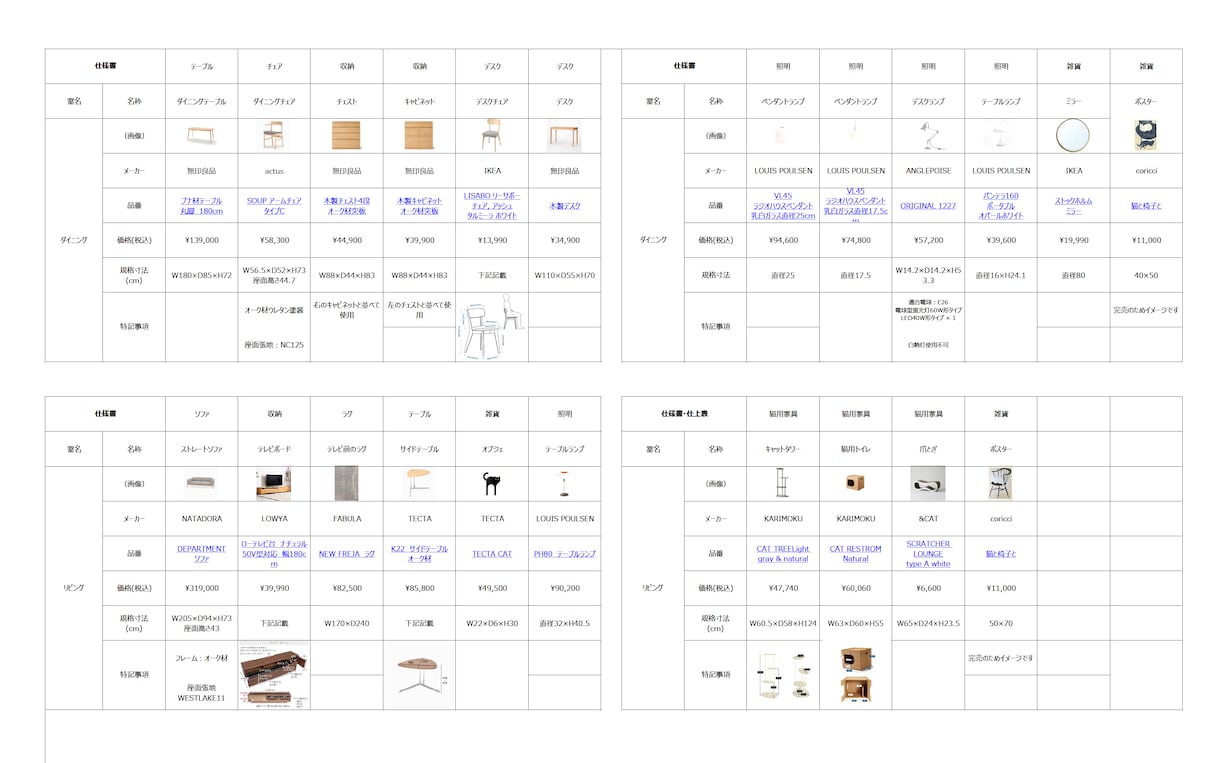Open the ローテレビ台 ナチュラル link

[274, 554]
